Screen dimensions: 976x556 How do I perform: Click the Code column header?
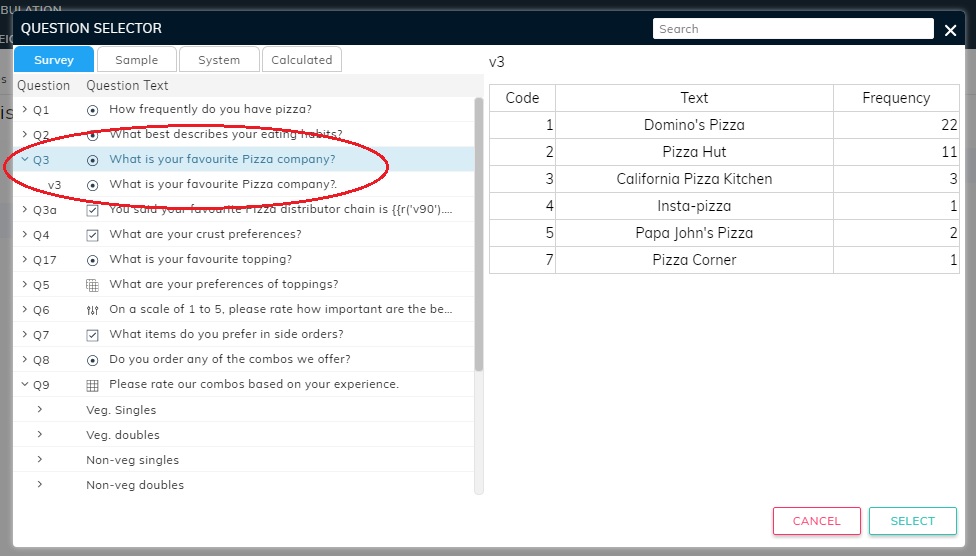click(x=522, y=98)
